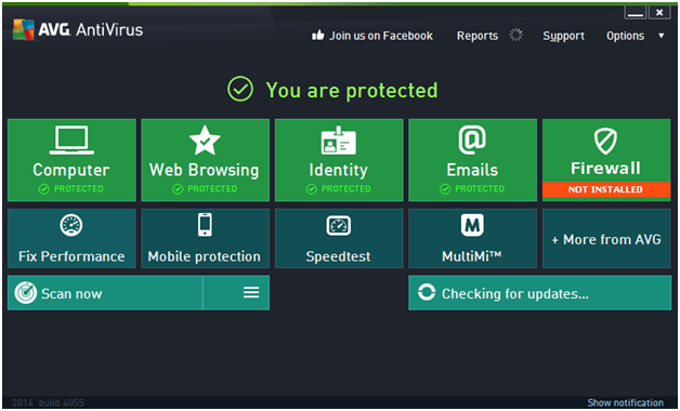Click the AVG logo icon
This screenshot has height=411, width=680.
point(24,30)
